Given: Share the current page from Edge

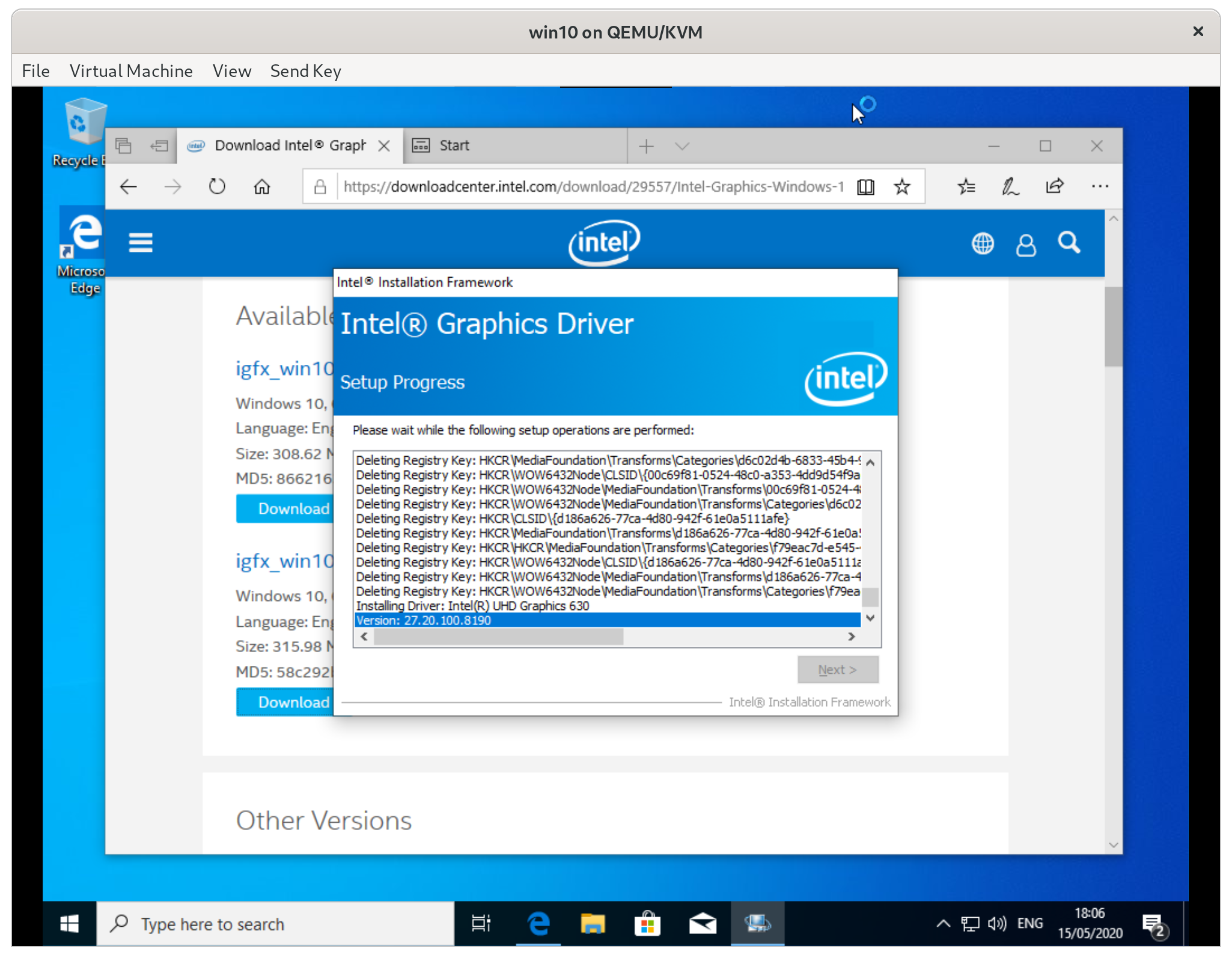Looking at the screenshot, I should click(x=1055, y=186).
